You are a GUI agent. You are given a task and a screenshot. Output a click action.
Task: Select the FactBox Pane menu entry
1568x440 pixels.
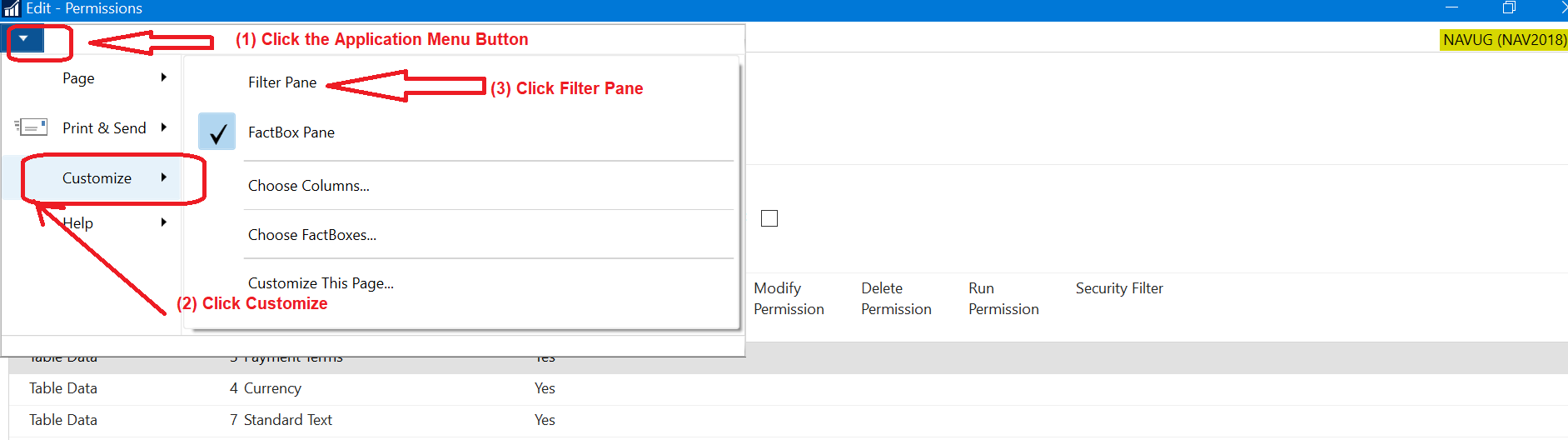pos(291,132)
